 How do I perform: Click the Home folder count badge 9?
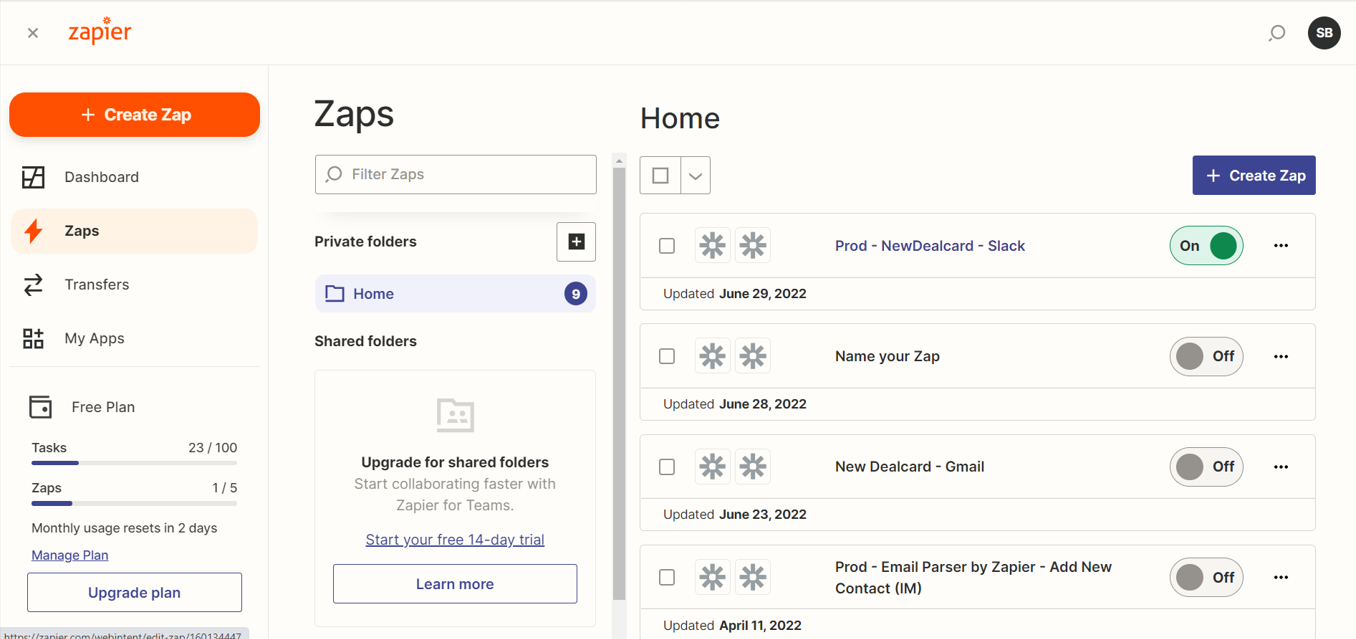(575, 294)
